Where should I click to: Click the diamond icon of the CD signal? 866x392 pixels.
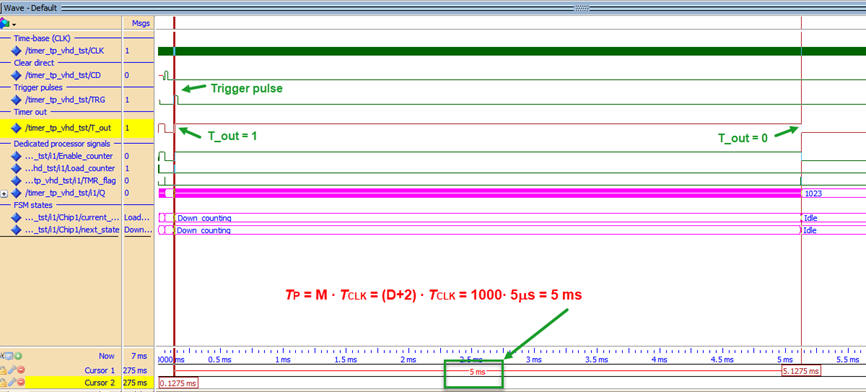click(x=16, y=75)
